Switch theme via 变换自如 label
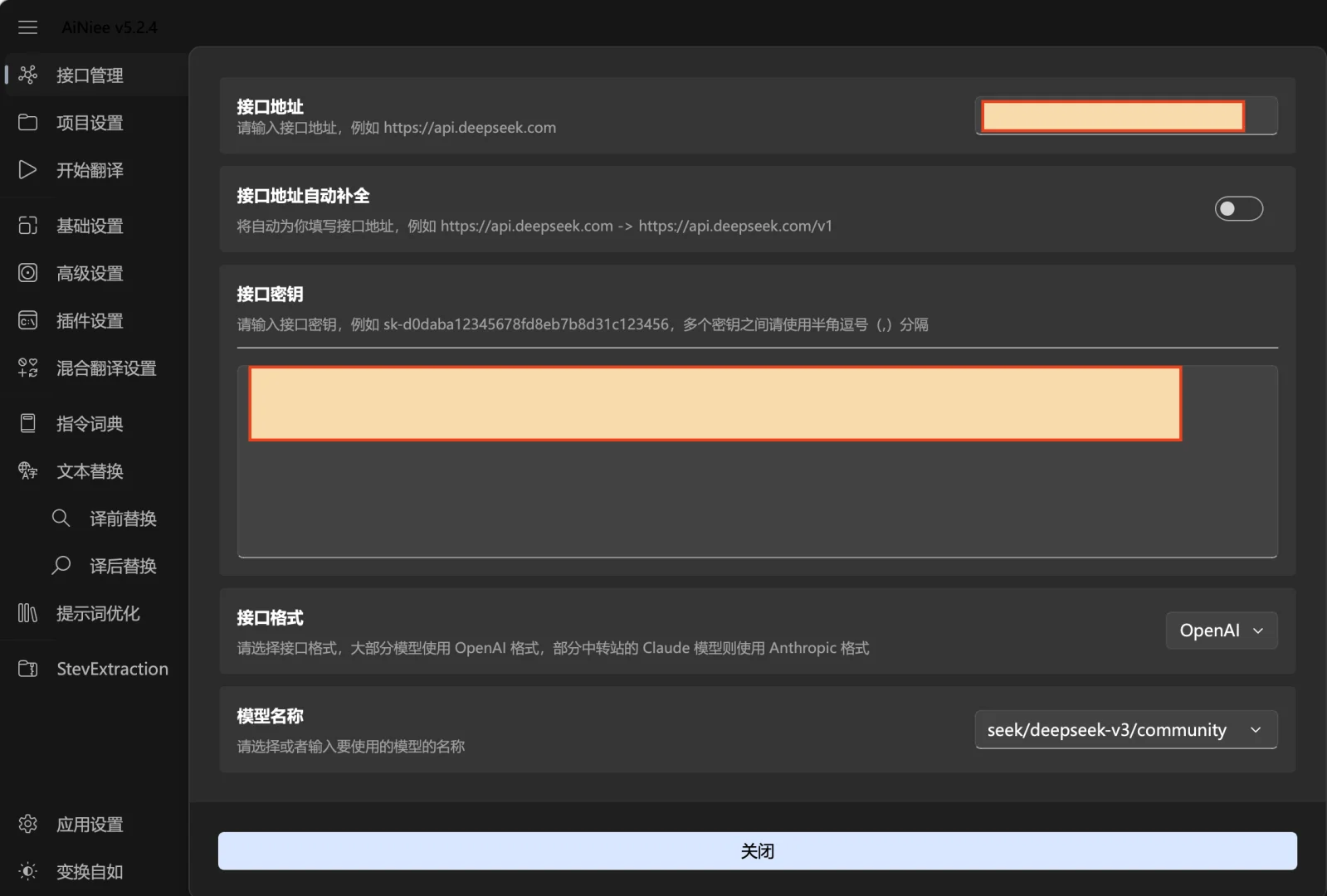The image size is (1327, 896). [x=90, y=872]
